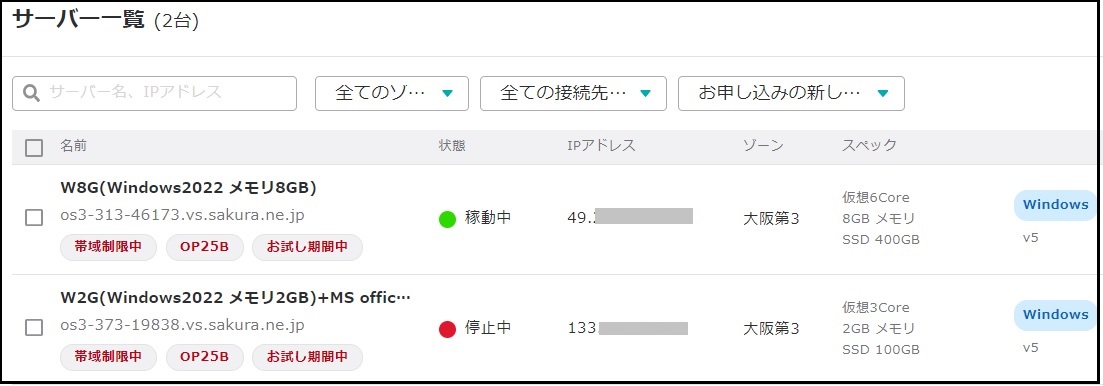Open the 全ての接続先… dropdown
Screen dimensions: 1103x386
[573, 94]
